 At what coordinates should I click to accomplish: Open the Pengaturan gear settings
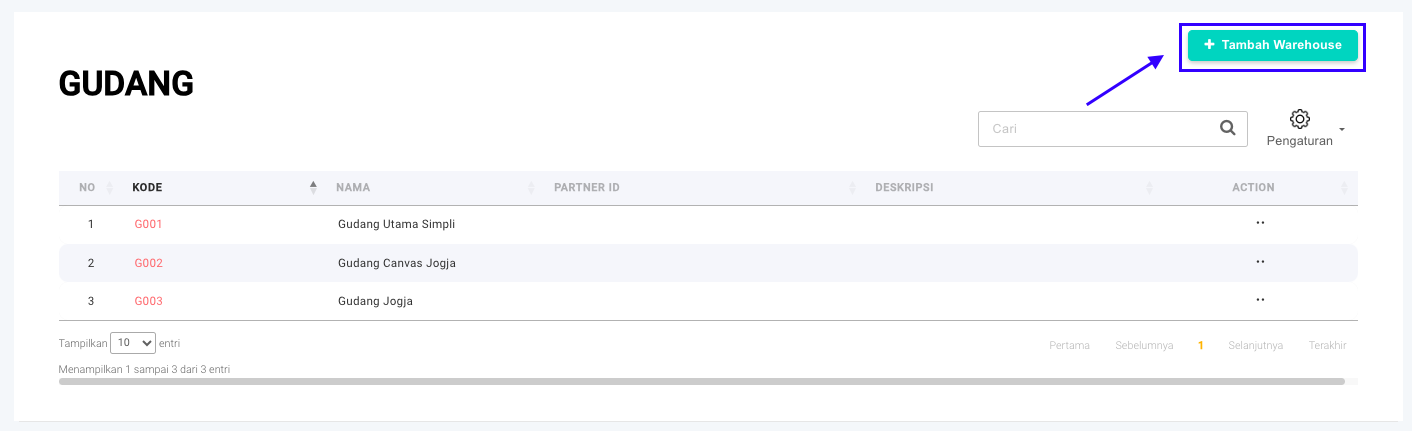point(1299,119)
